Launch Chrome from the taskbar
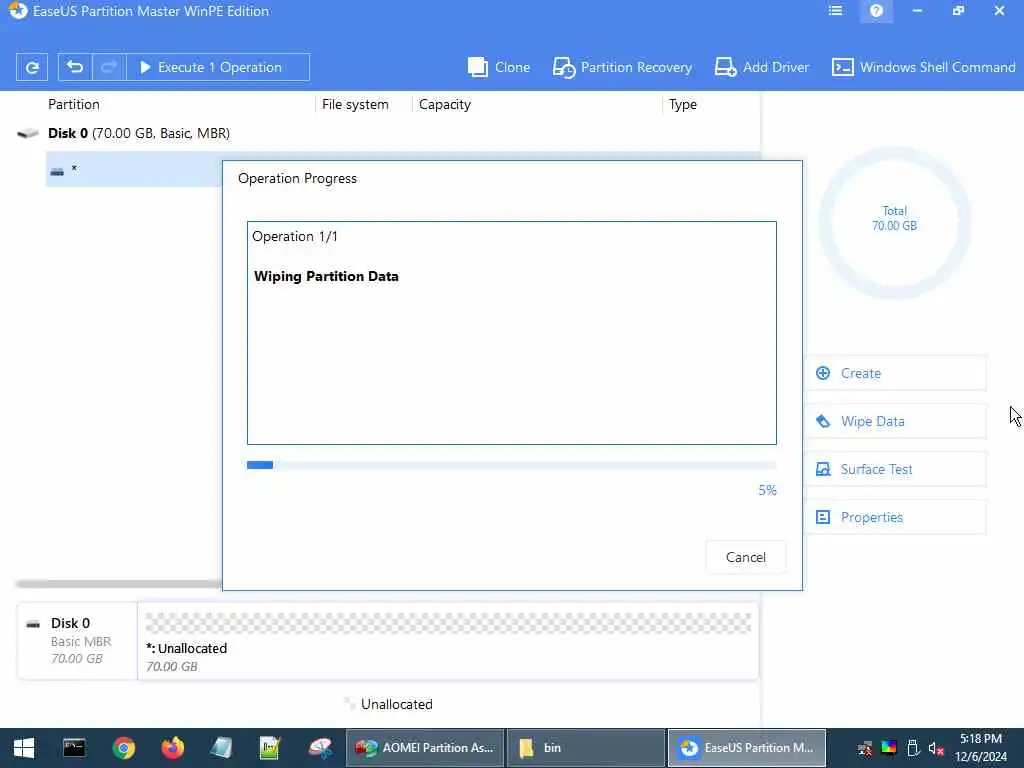The width and height of the screenshot is (1024, 768). [x=123, y=748]
